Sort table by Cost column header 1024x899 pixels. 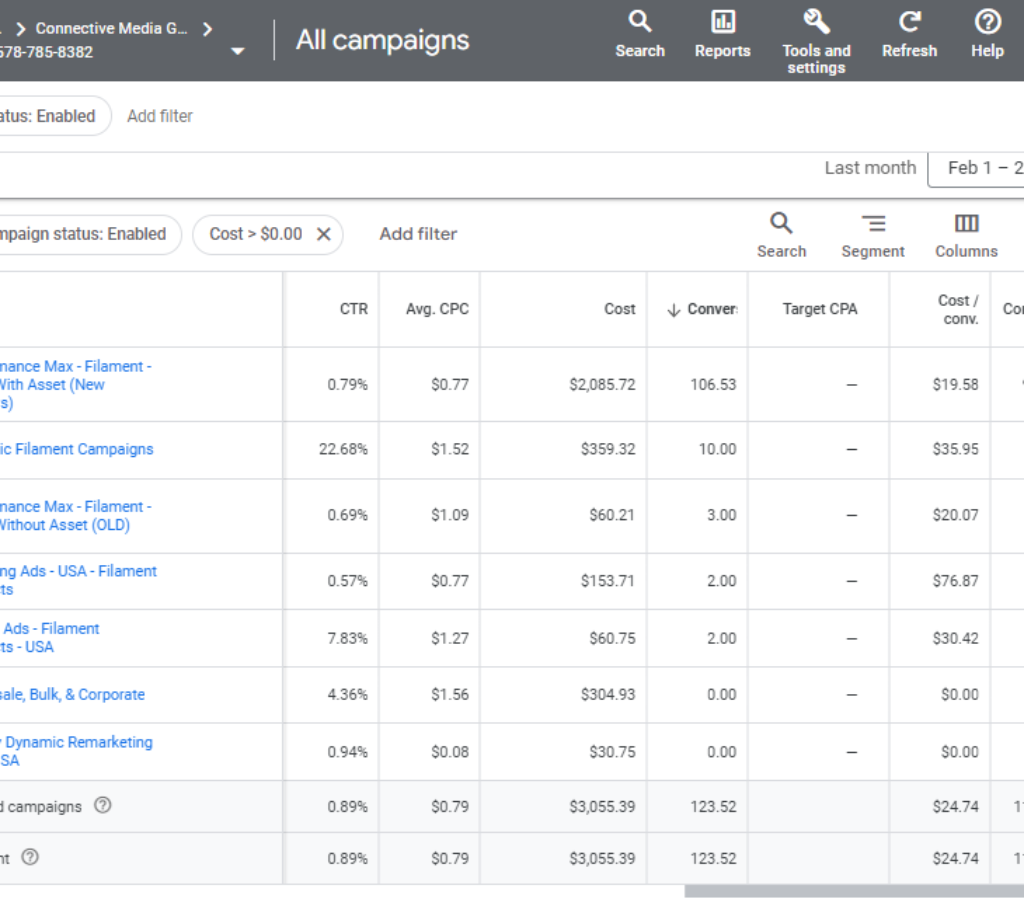click(x=619, y=309)
